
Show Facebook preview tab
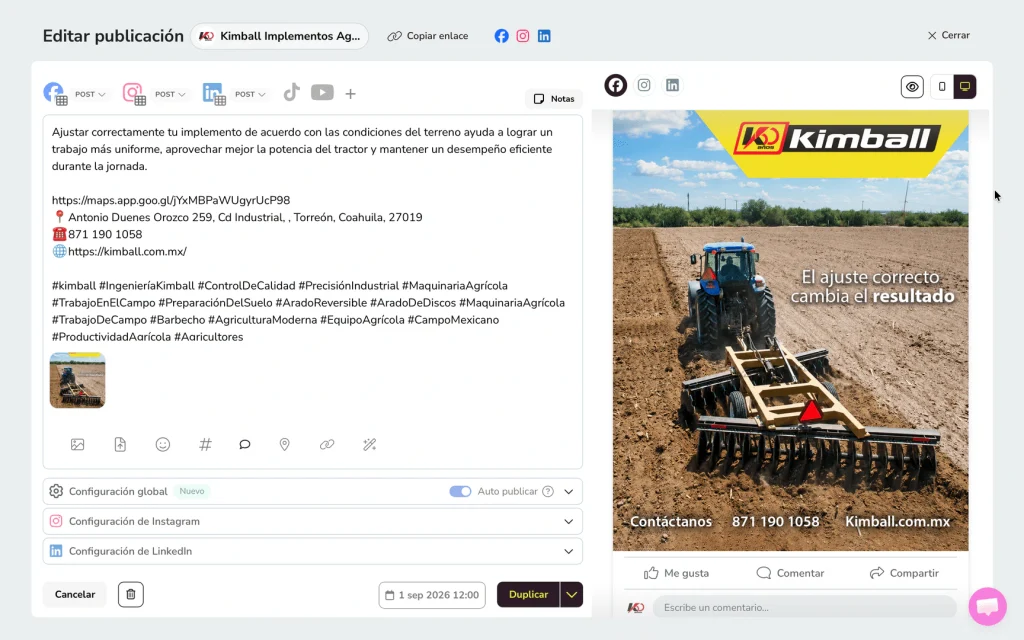[x=615, y=85]
